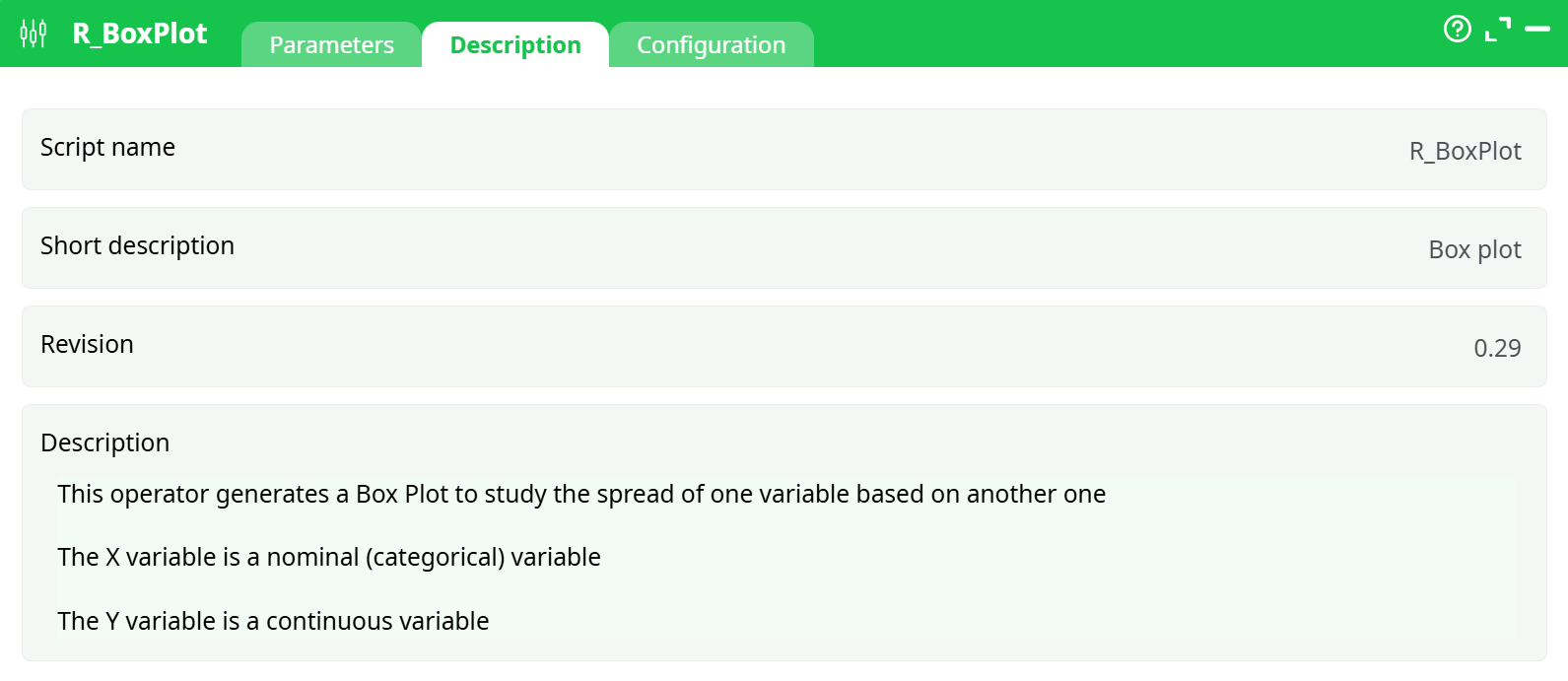
Task: Open the Configuration tab
Action: 711,45
